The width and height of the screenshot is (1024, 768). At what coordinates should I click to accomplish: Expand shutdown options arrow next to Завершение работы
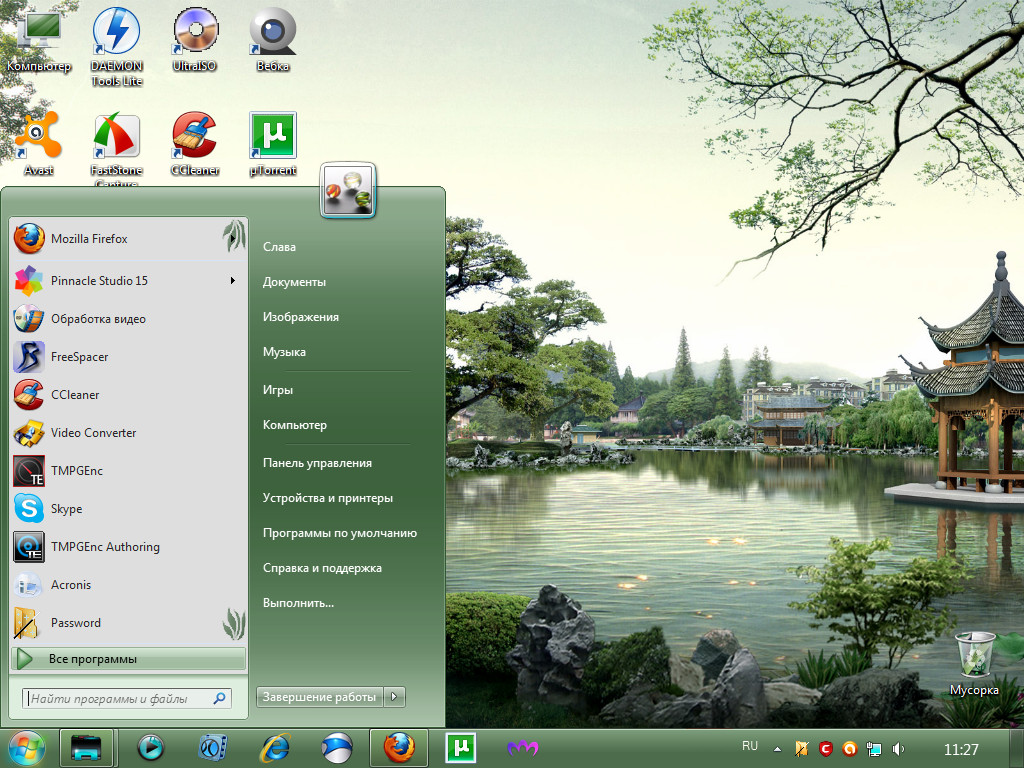click(396, 697)
